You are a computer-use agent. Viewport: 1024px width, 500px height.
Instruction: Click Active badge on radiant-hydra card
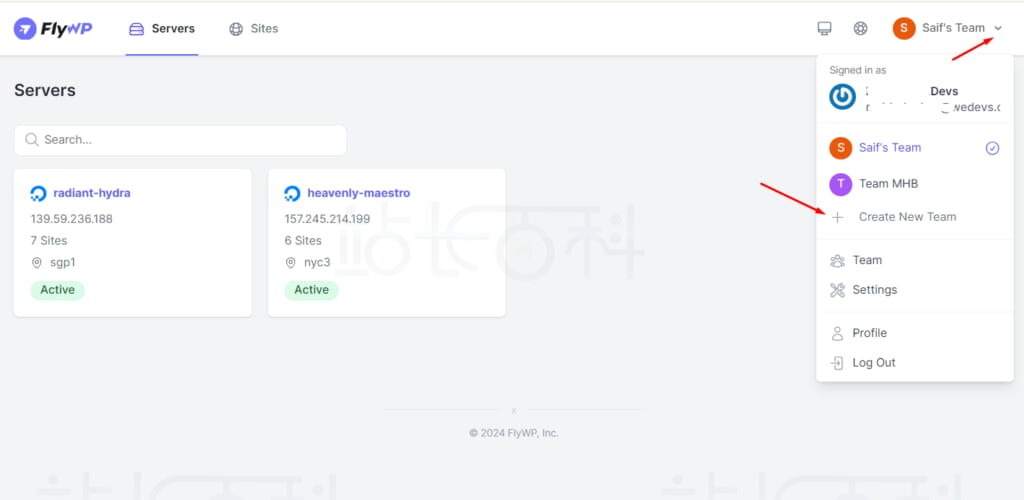click(57, 290)
